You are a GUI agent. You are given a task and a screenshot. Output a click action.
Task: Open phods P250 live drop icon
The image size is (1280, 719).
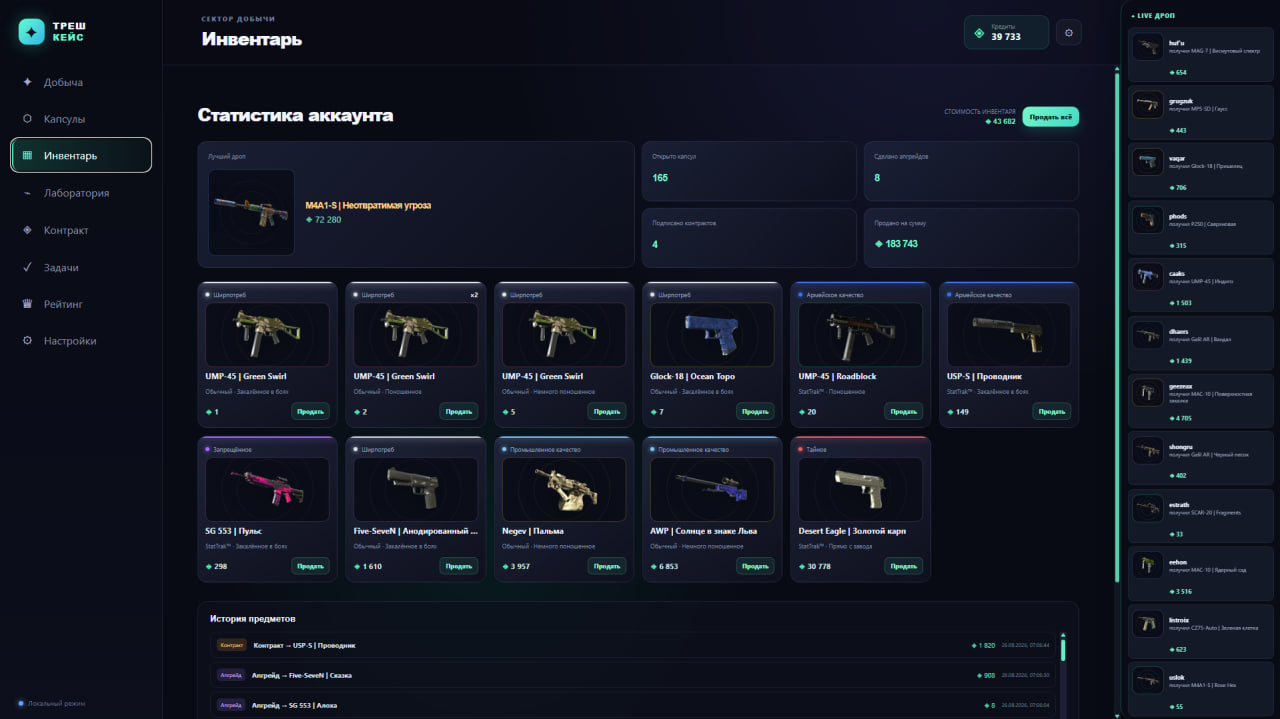(1147, 220)
